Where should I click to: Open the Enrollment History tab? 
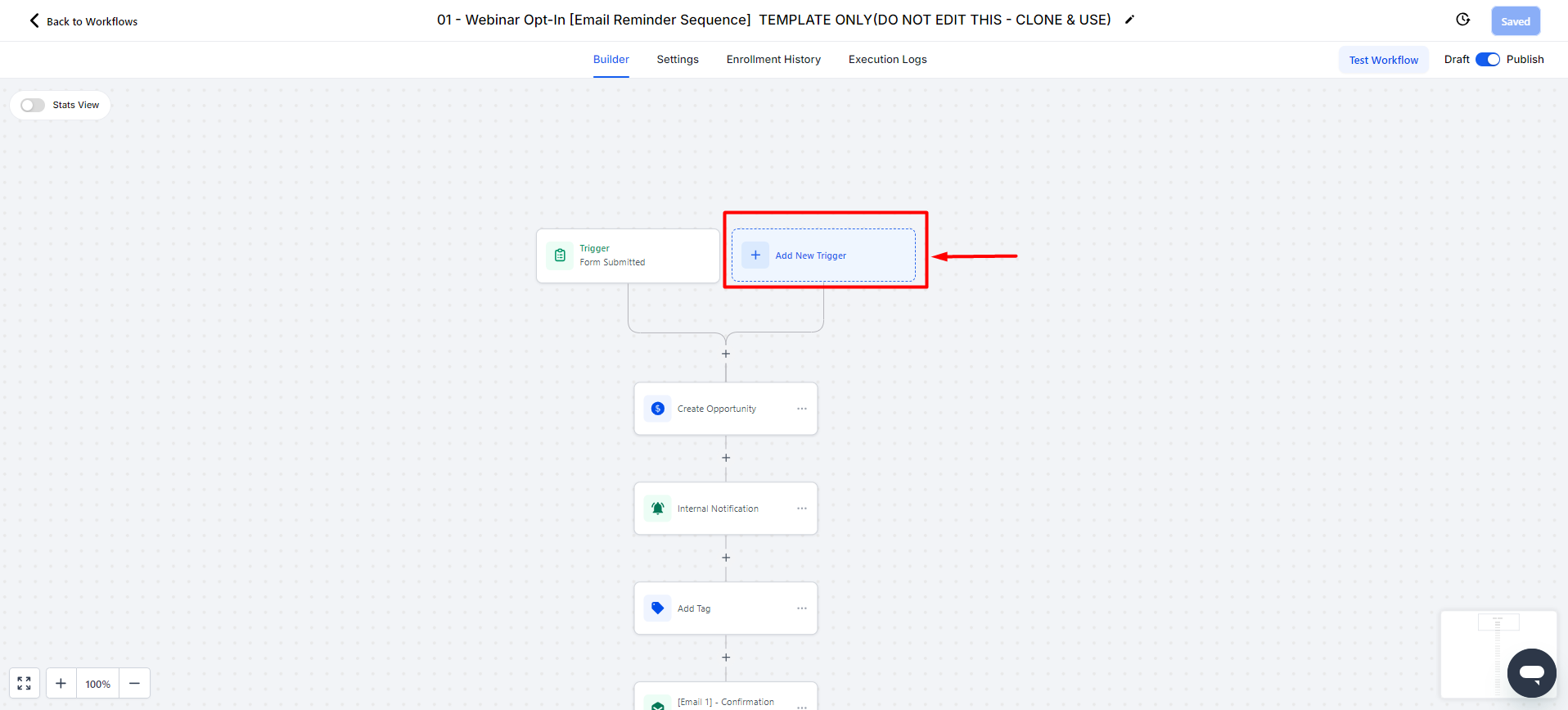point(773,60)
